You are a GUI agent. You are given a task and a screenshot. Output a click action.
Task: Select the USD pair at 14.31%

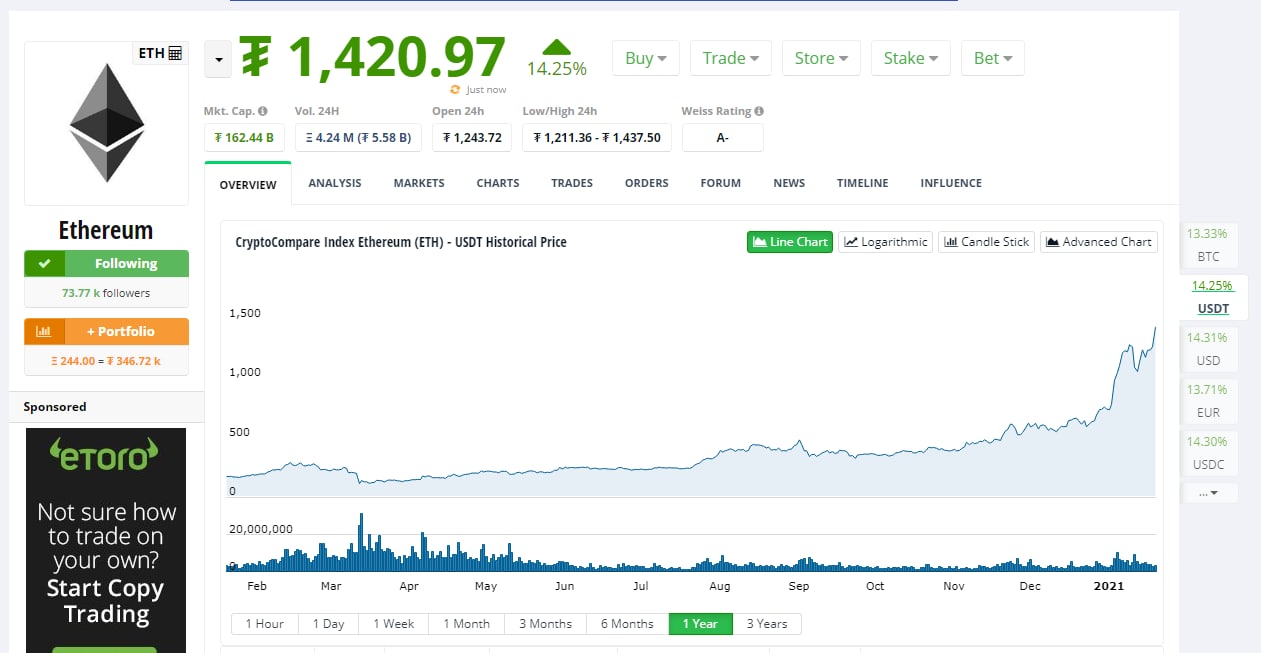pyautogui.click(x=1208, y=349)
